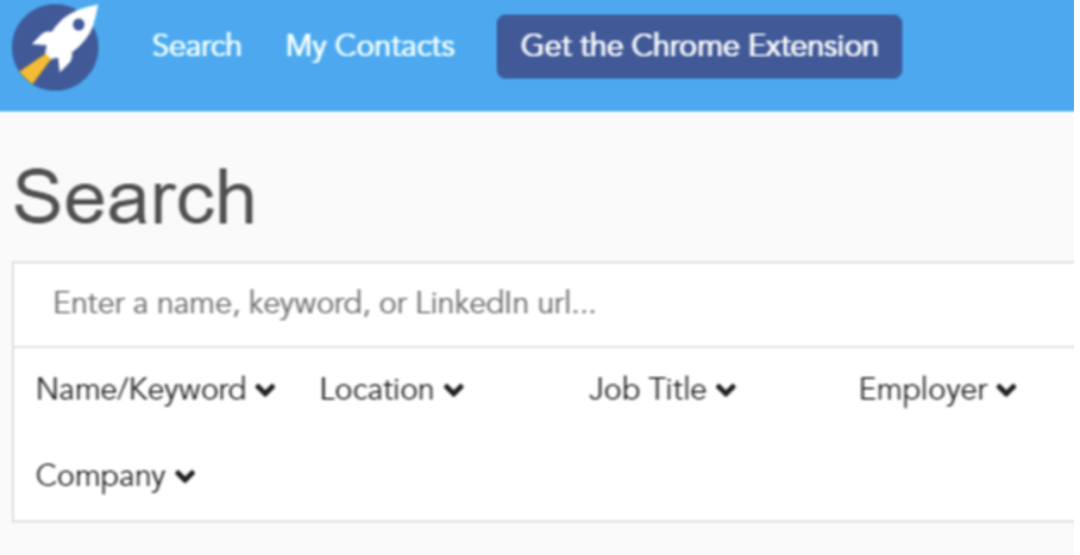1080x555 pixels.
Task: Open the Employer filter label
Action: (922, 389)
